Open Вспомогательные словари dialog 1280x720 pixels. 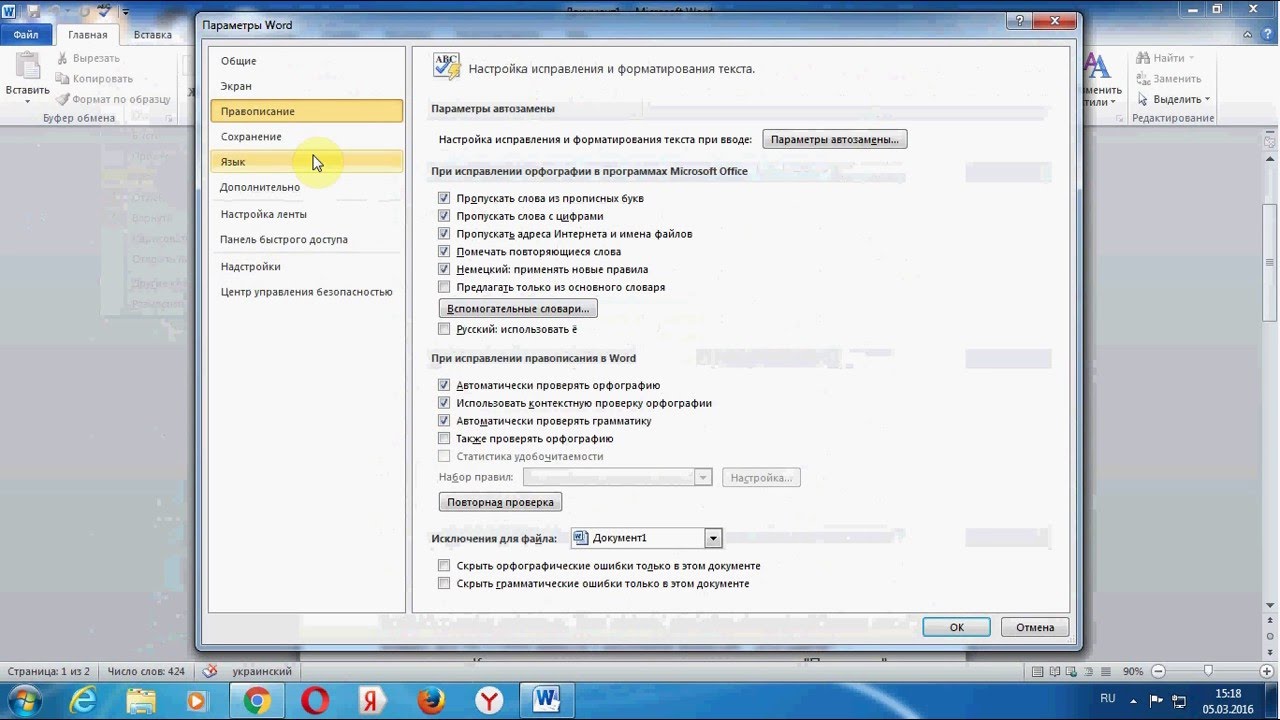tap(518, 308)
